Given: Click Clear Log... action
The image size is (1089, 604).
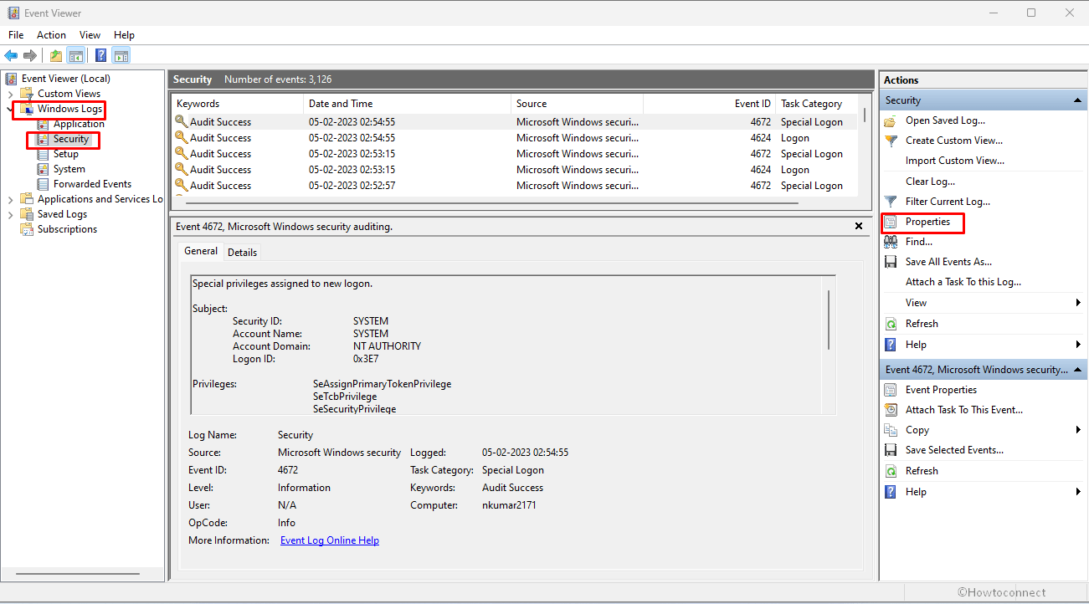Looking at the screenshot, I should (x=930, y=182).
